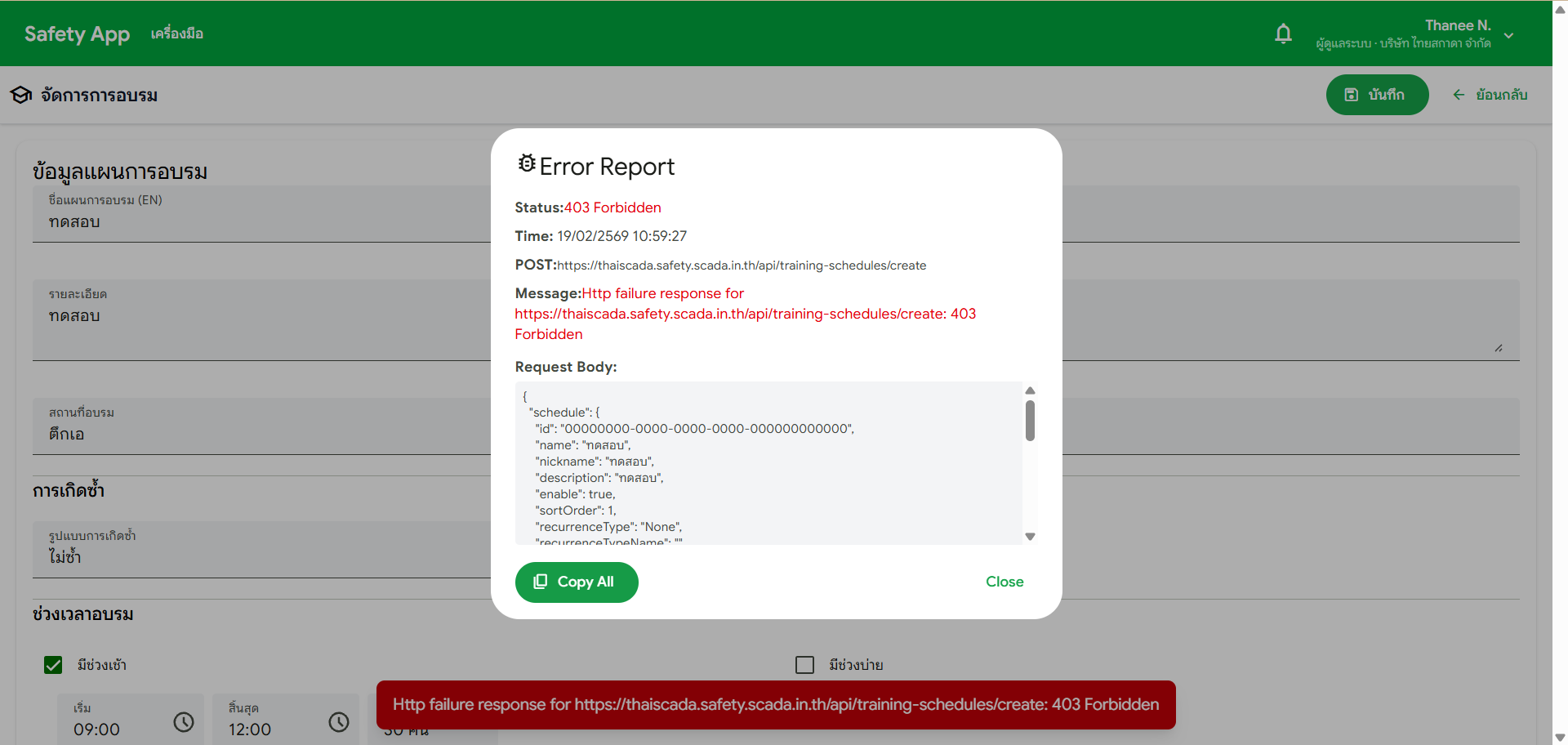The width and height of the screenshot is (1568, 745).
Task: Click the back arrow icon next to ย้อนกลับ
Action: click(x=1459, y=94)
